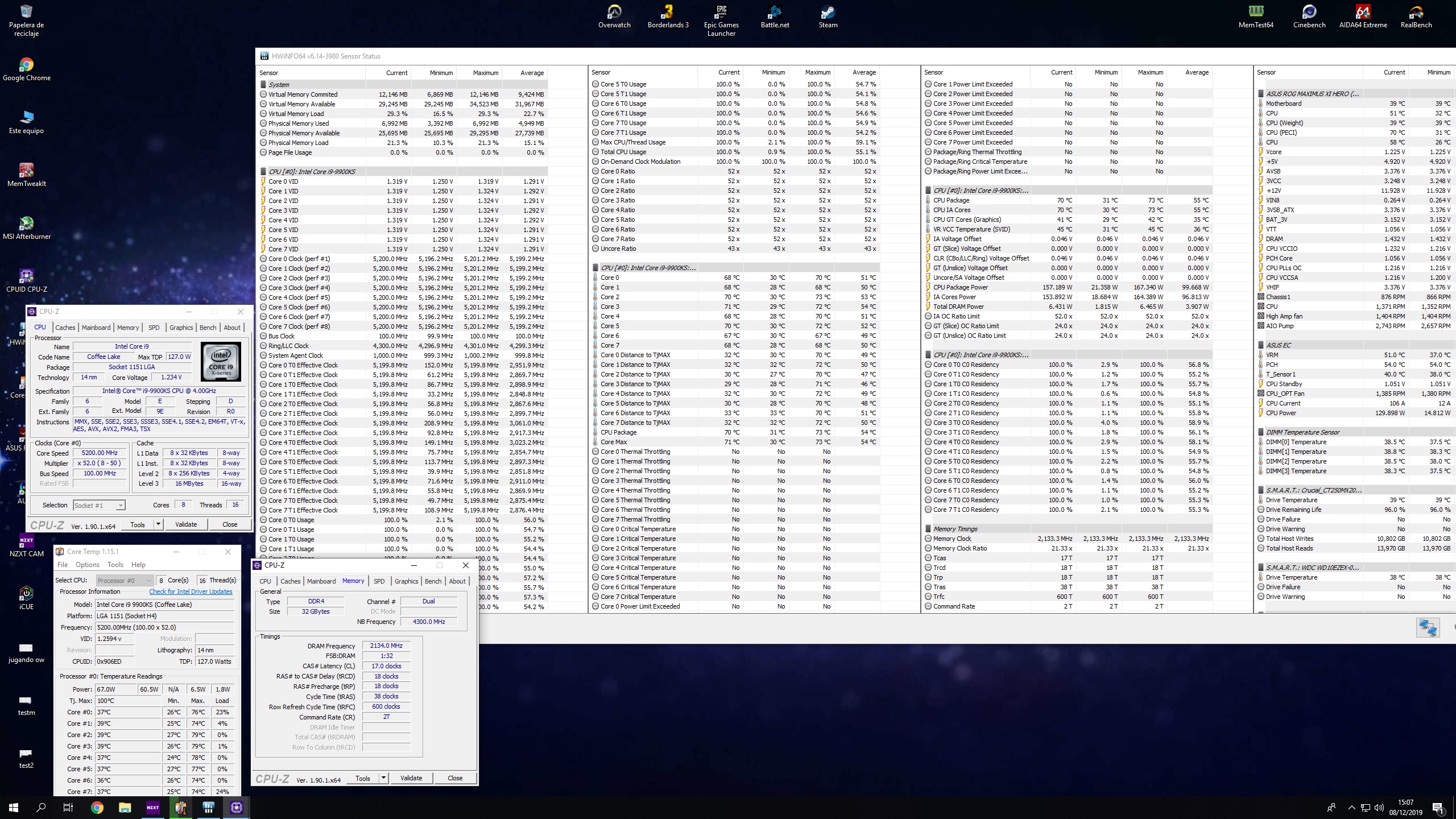Screen dimensions: 1456x819
Task: Select the NZXT CAM desktop icon
Action: pos(26,545)
